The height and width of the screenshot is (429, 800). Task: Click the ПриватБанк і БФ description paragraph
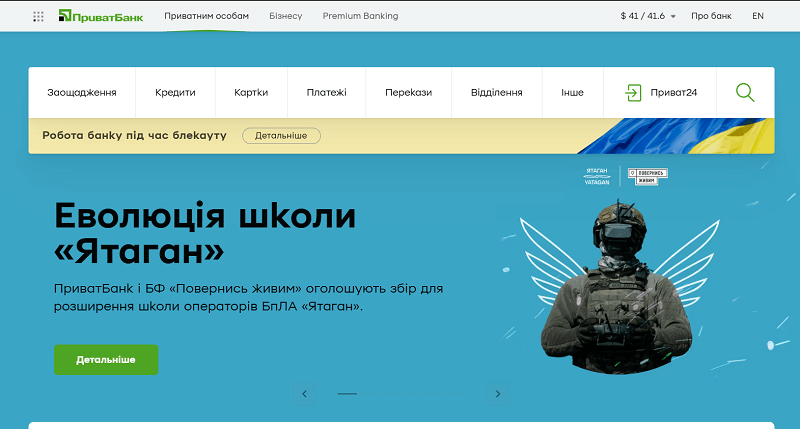[248, 297]
